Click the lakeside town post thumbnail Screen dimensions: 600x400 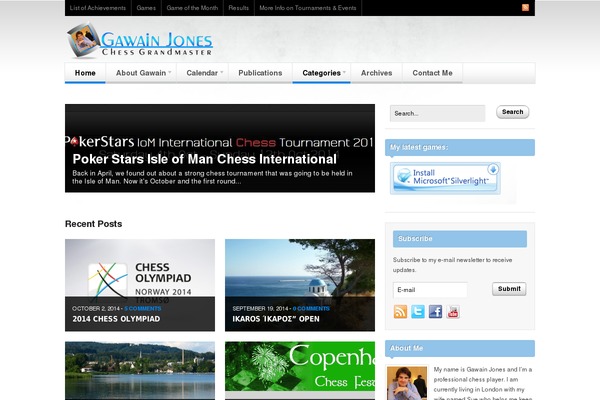tap(140, 371)
